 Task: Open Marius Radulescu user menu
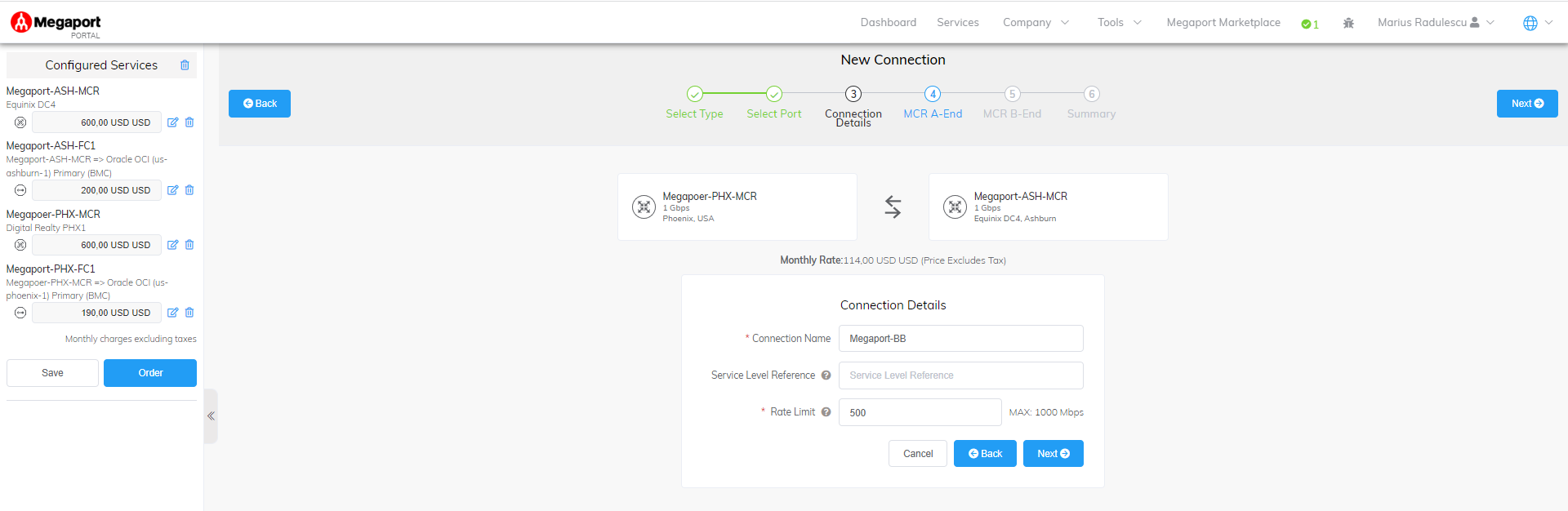(1435, 23)
